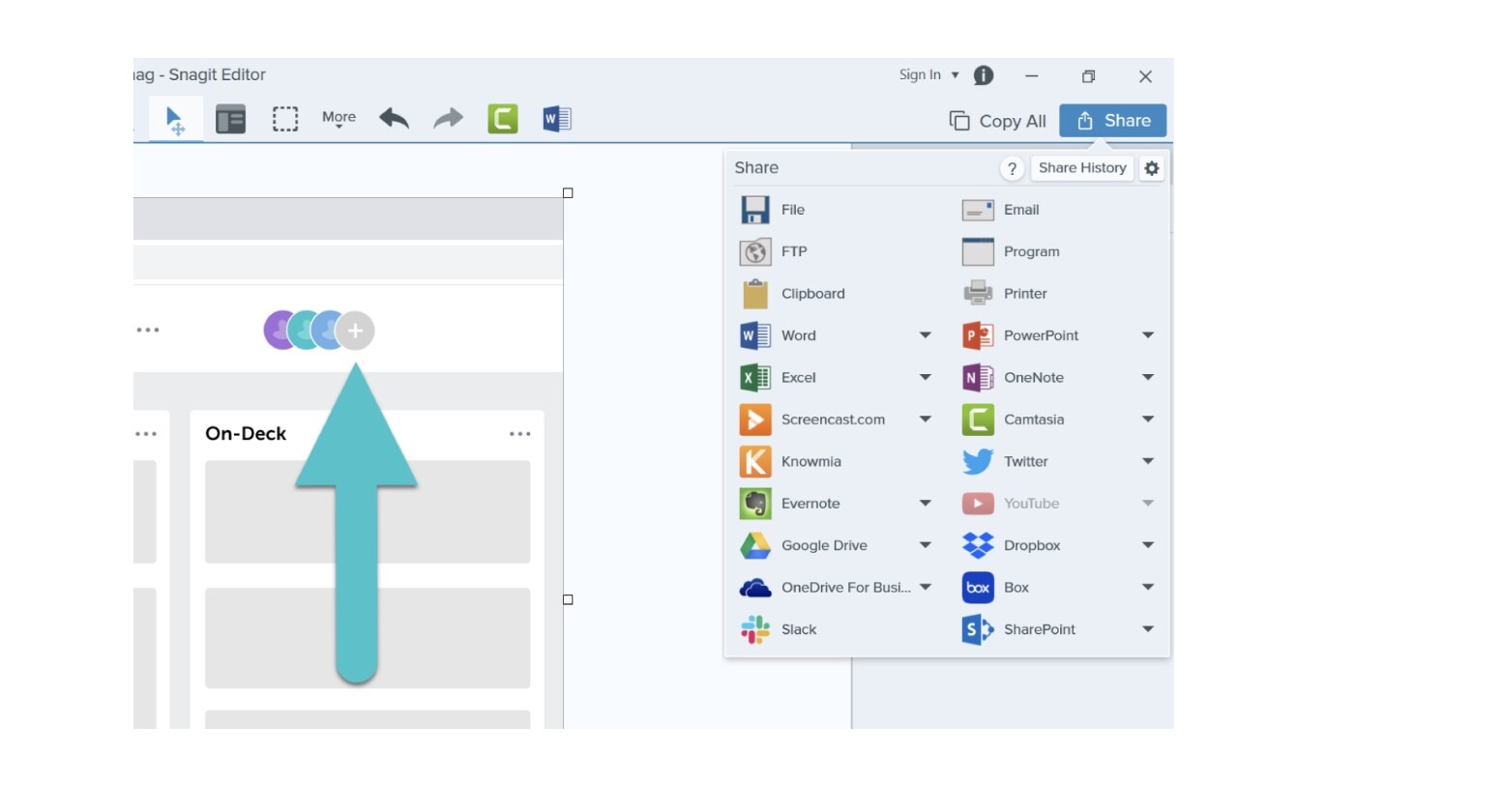The image size is (1503, 812).
Task: Click the Dropbox icon
Action: click(x=978, y=546)
